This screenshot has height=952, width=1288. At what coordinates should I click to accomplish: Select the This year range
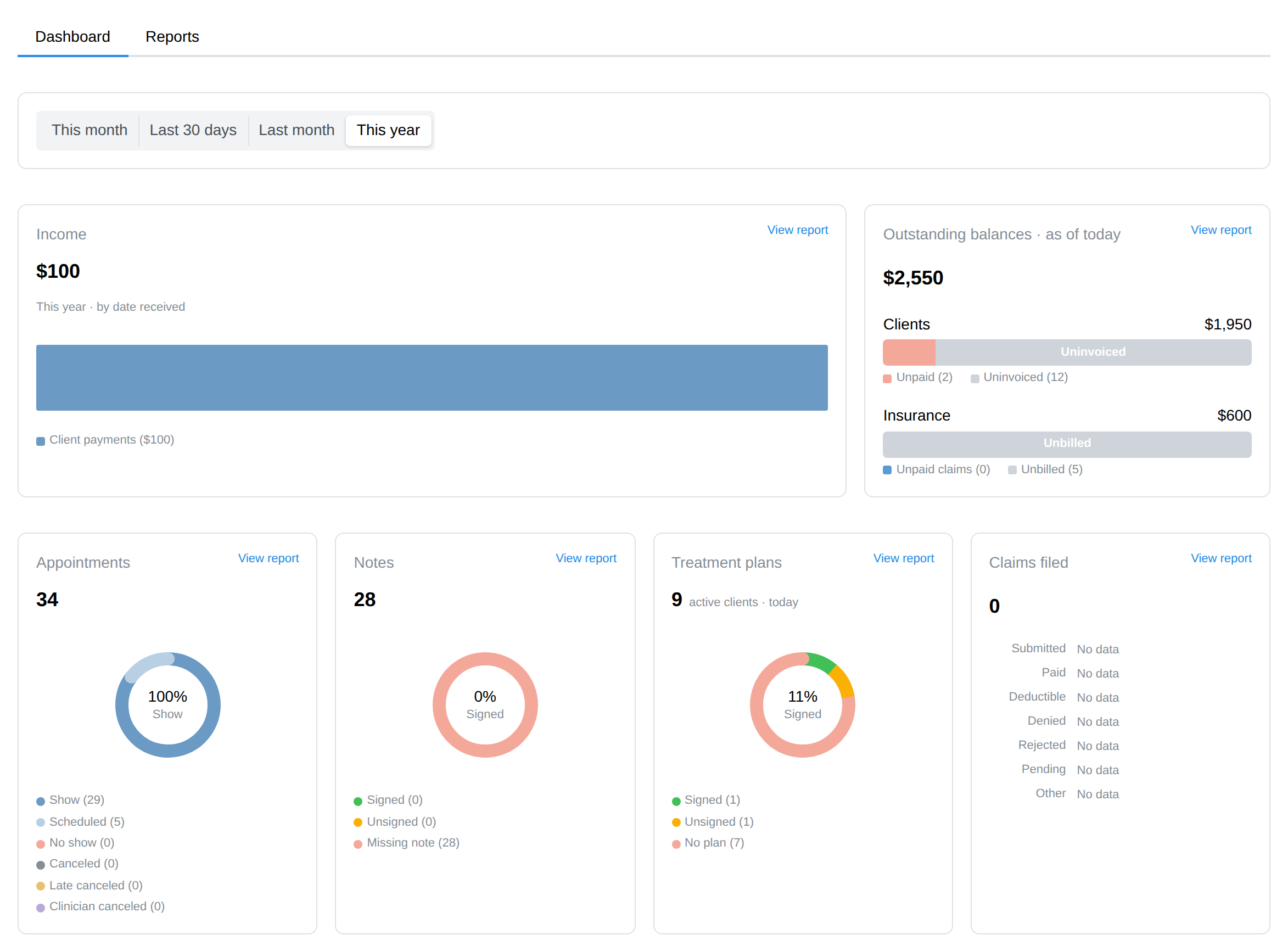click(388, 130)
